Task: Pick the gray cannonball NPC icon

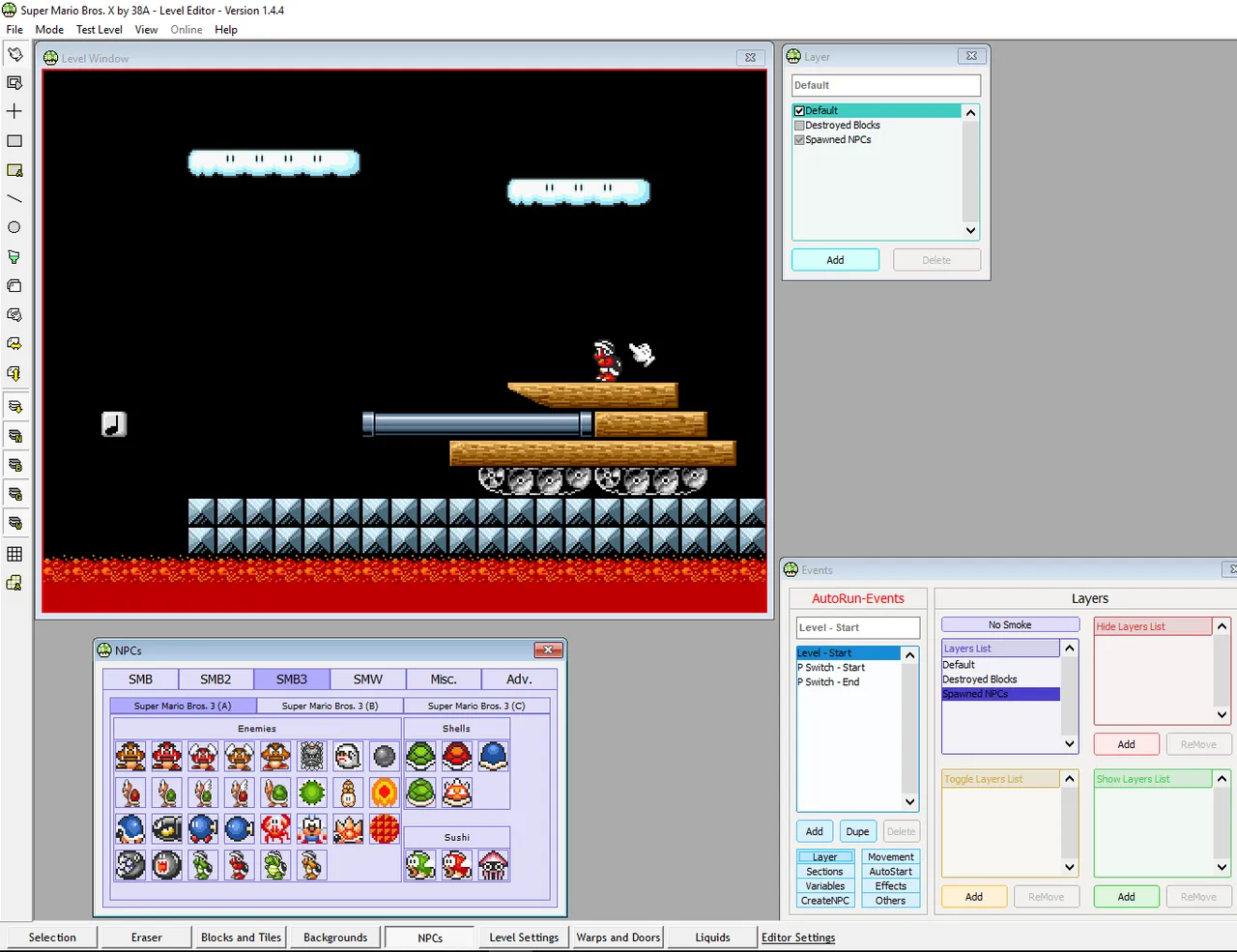Action: (385, 756)
